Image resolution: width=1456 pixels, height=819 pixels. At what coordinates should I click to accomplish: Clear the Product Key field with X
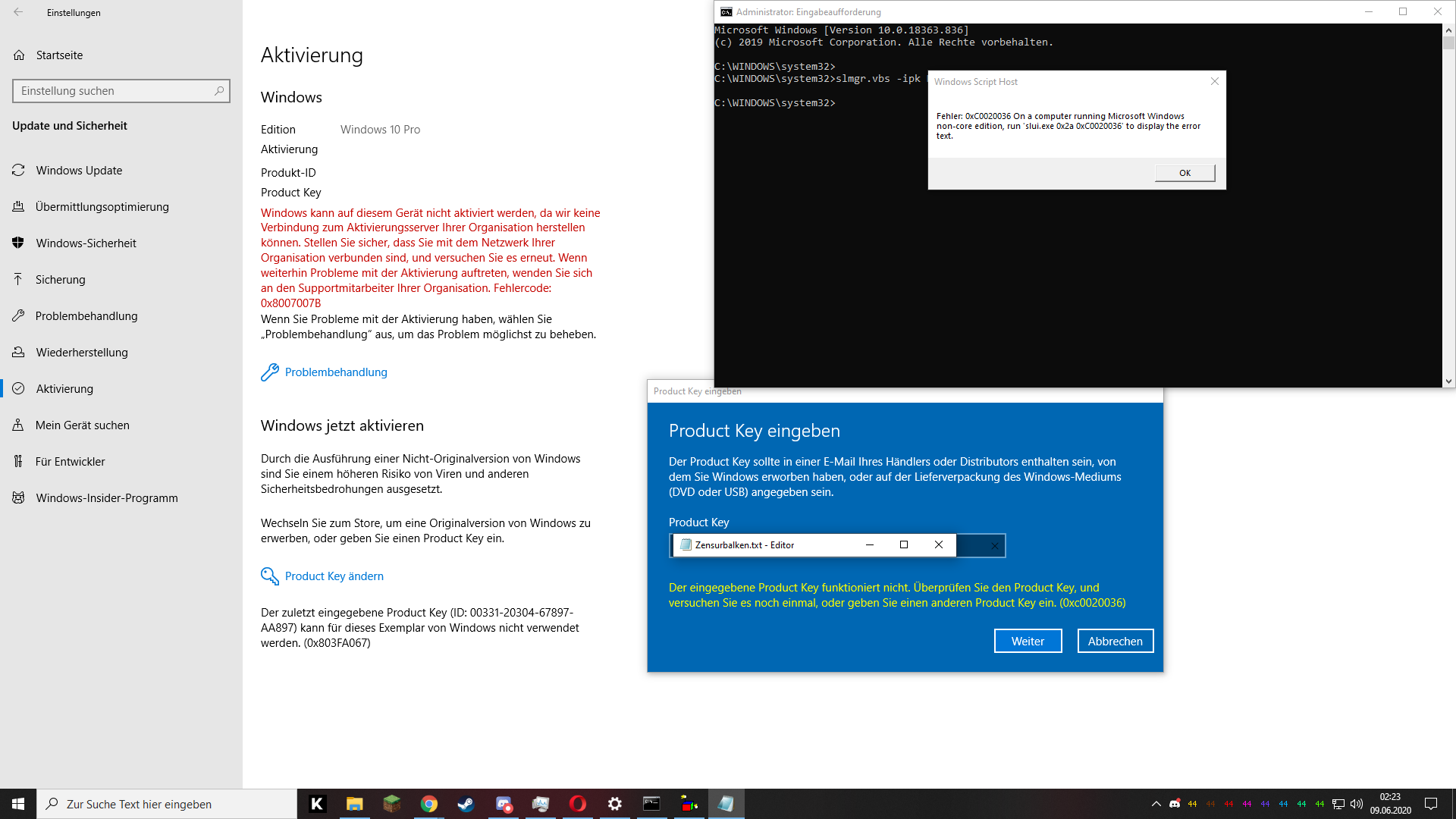click(x=995, y=546)
